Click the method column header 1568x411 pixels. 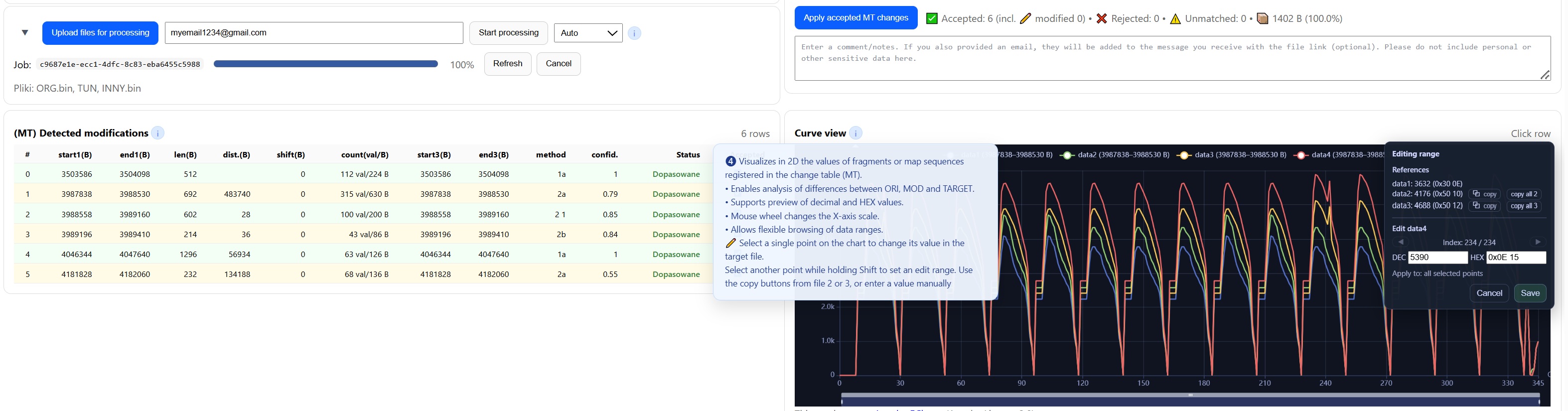pos(551,154)
